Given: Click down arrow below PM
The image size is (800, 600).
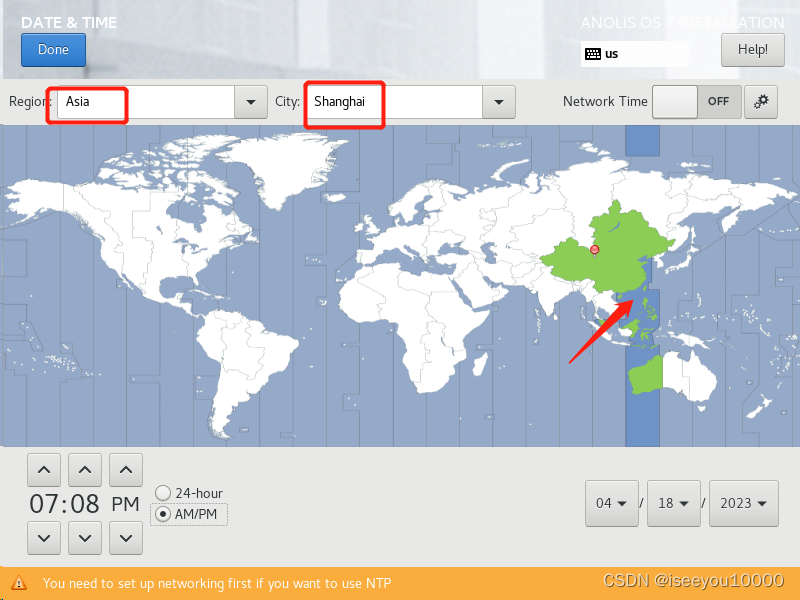Looking at the screenshot, I should (x=126, y=538).
